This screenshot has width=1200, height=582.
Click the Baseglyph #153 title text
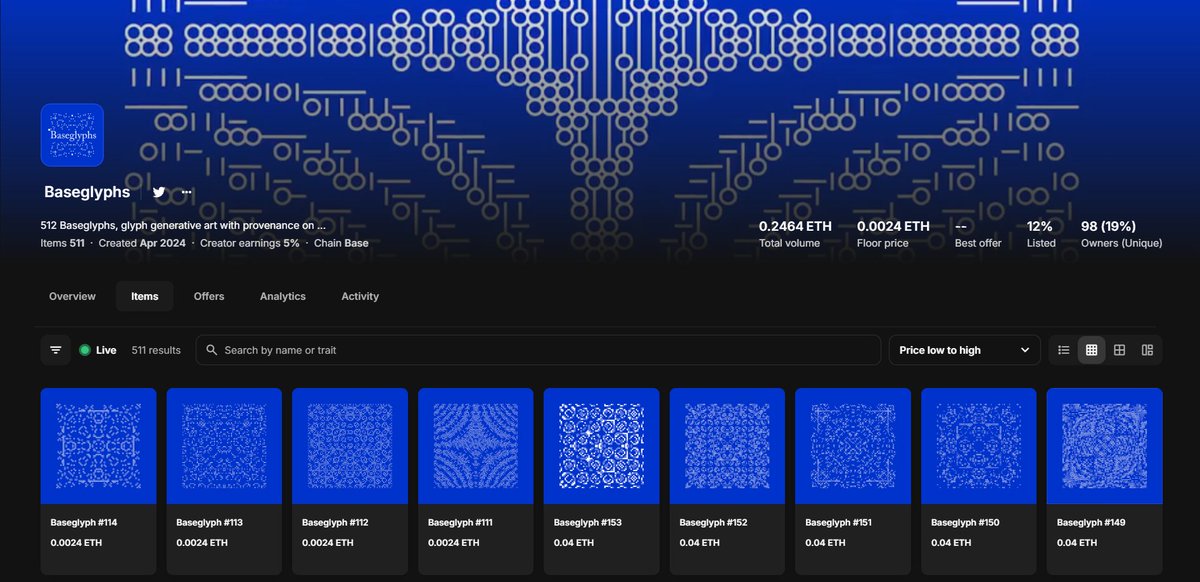click(x=587, y=523)
